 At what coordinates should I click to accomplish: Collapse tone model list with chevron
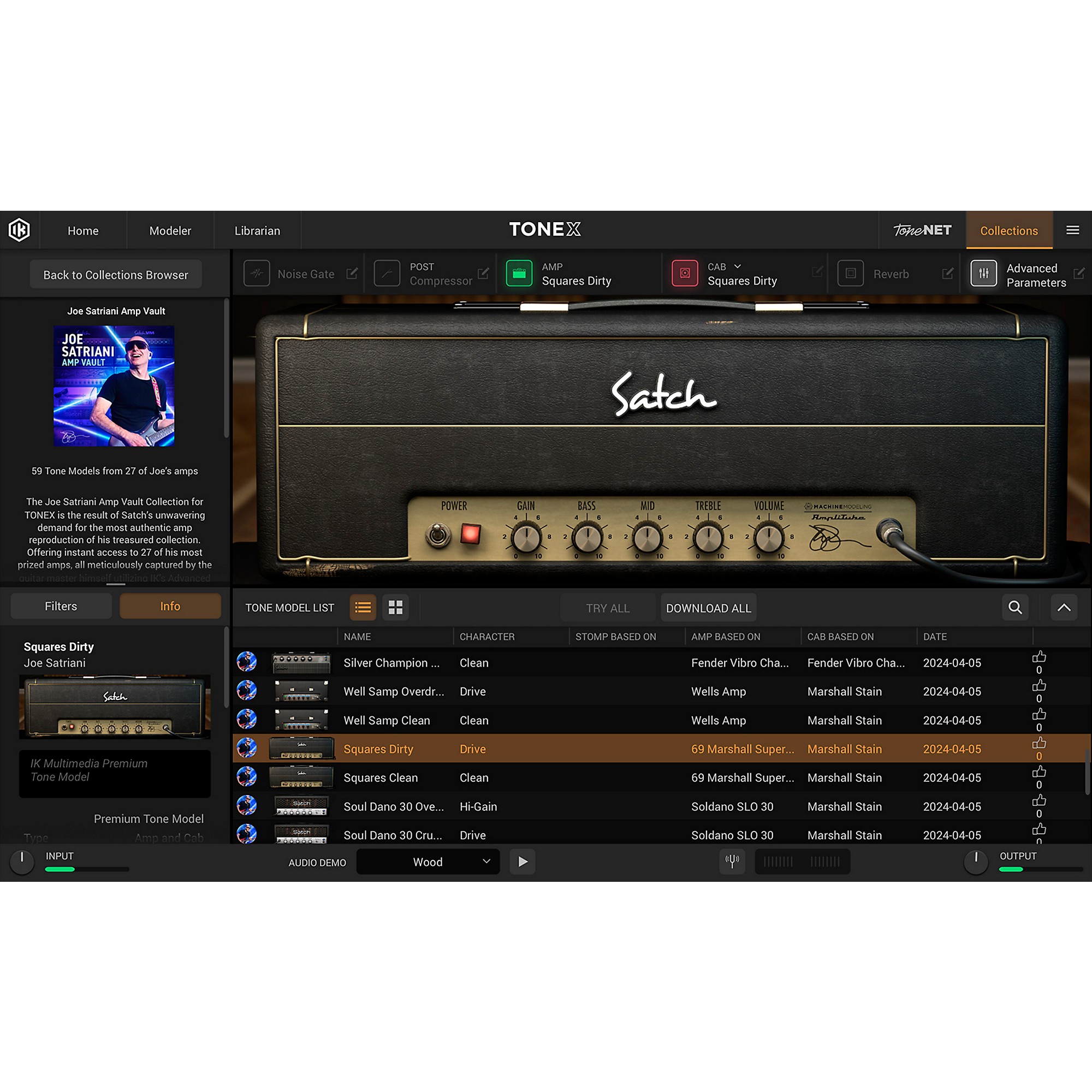[1064, 608]
